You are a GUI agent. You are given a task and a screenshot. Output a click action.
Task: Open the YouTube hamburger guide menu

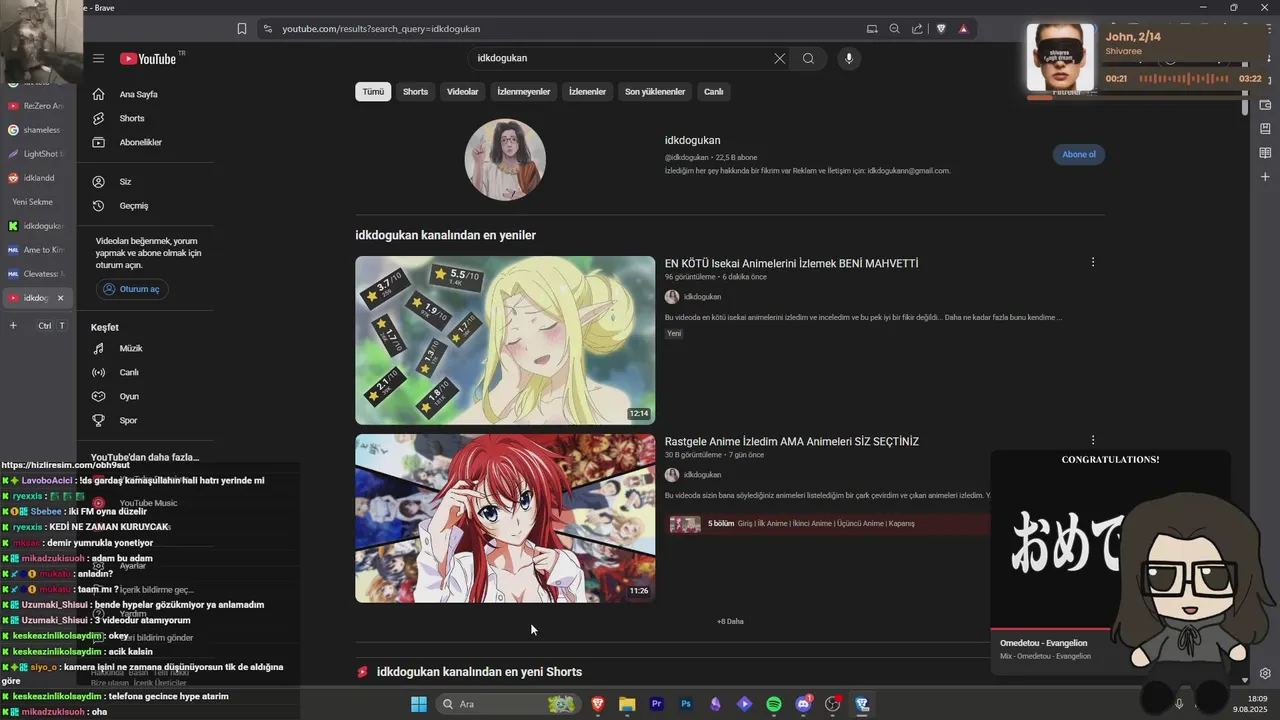[98, 58]
